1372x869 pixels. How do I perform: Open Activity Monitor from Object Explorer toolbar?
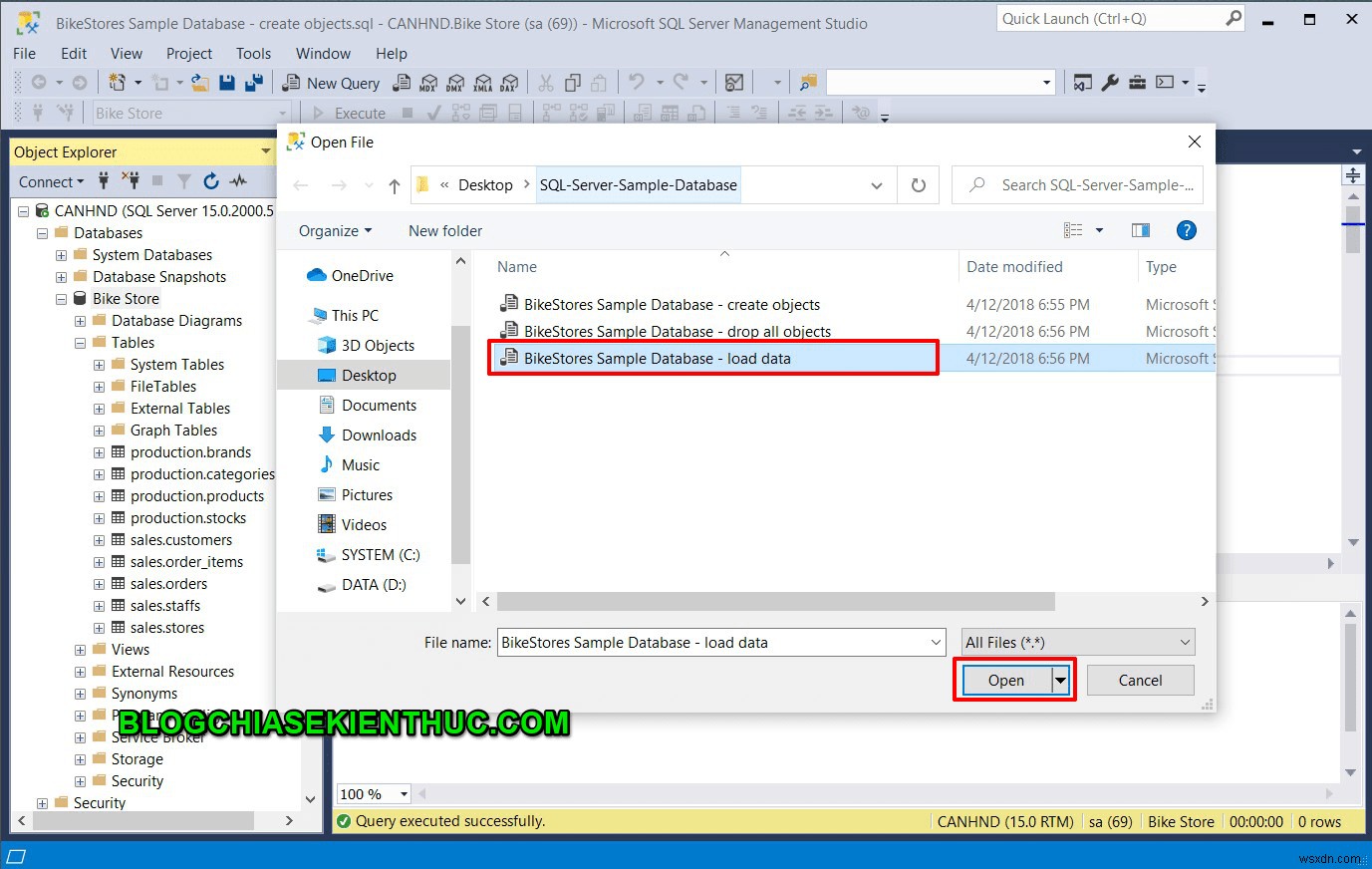tap(239, 181)
